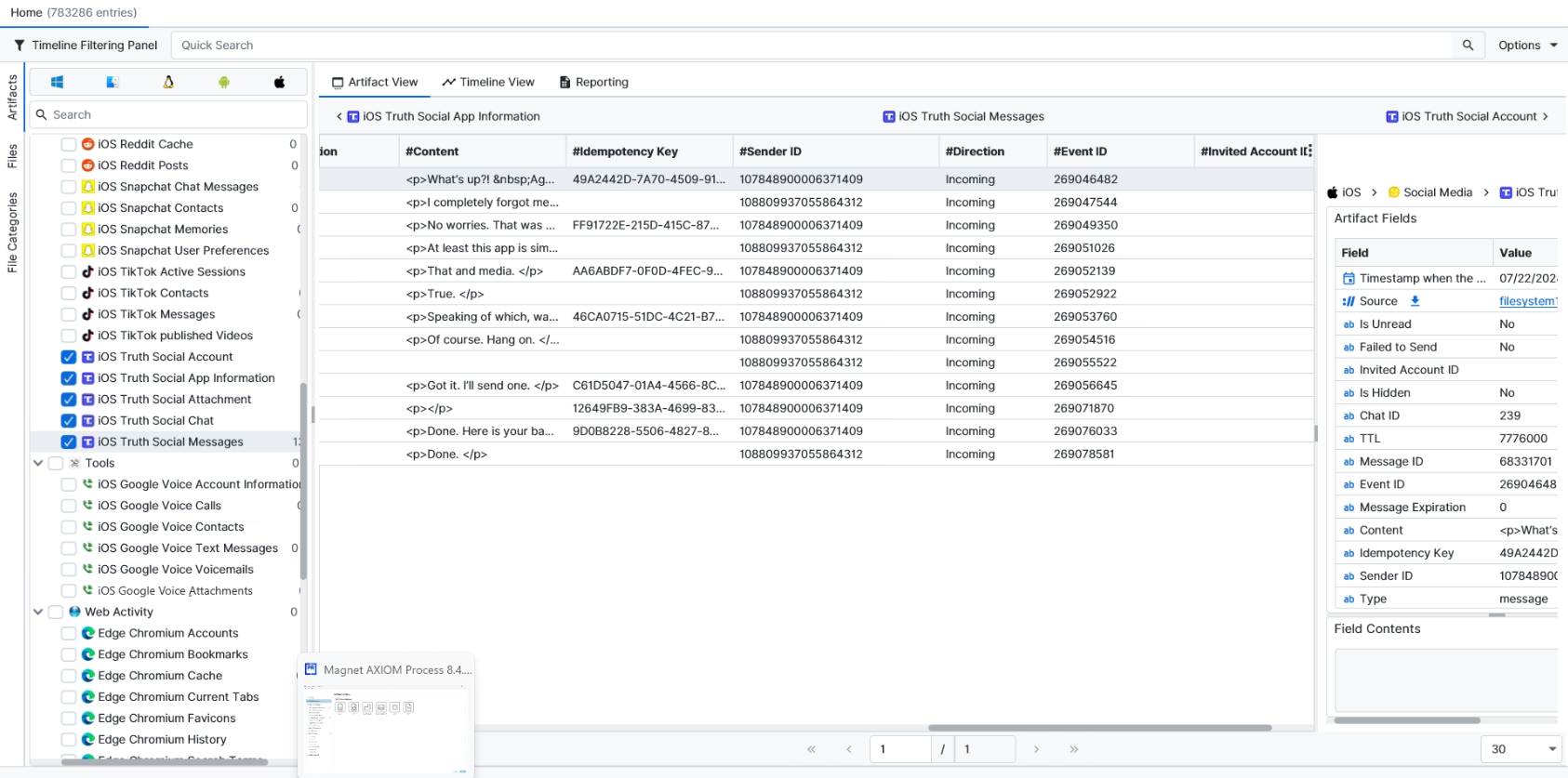Select the Linux penguin platform filter
Screen dimensions: 1568x778
168,82
